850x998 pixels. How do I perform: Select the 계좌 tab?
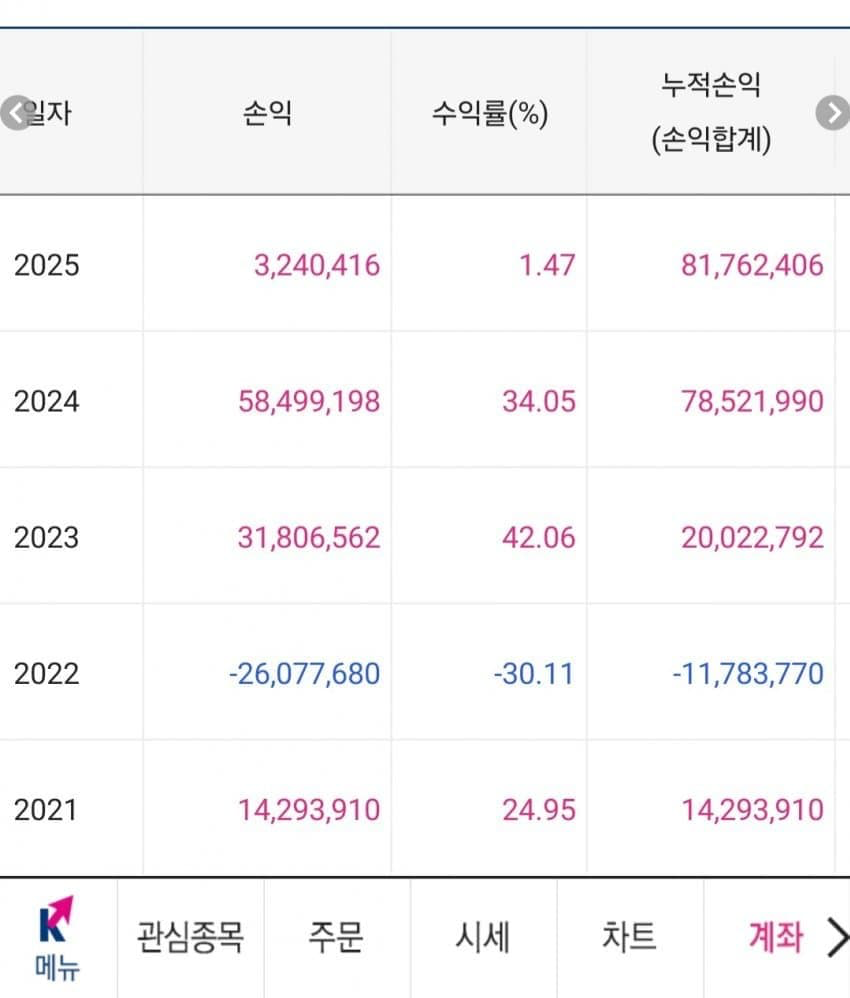(x=776, y=938)
